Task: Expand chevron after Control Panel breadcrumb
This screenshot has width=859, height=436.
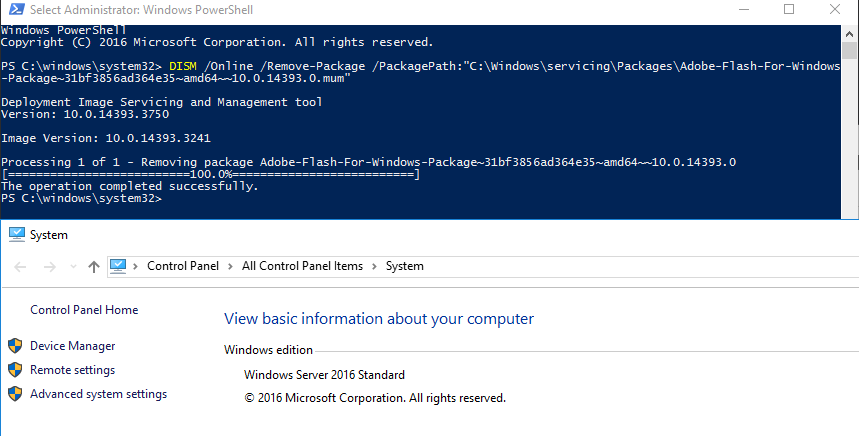Action: (230, 266)
